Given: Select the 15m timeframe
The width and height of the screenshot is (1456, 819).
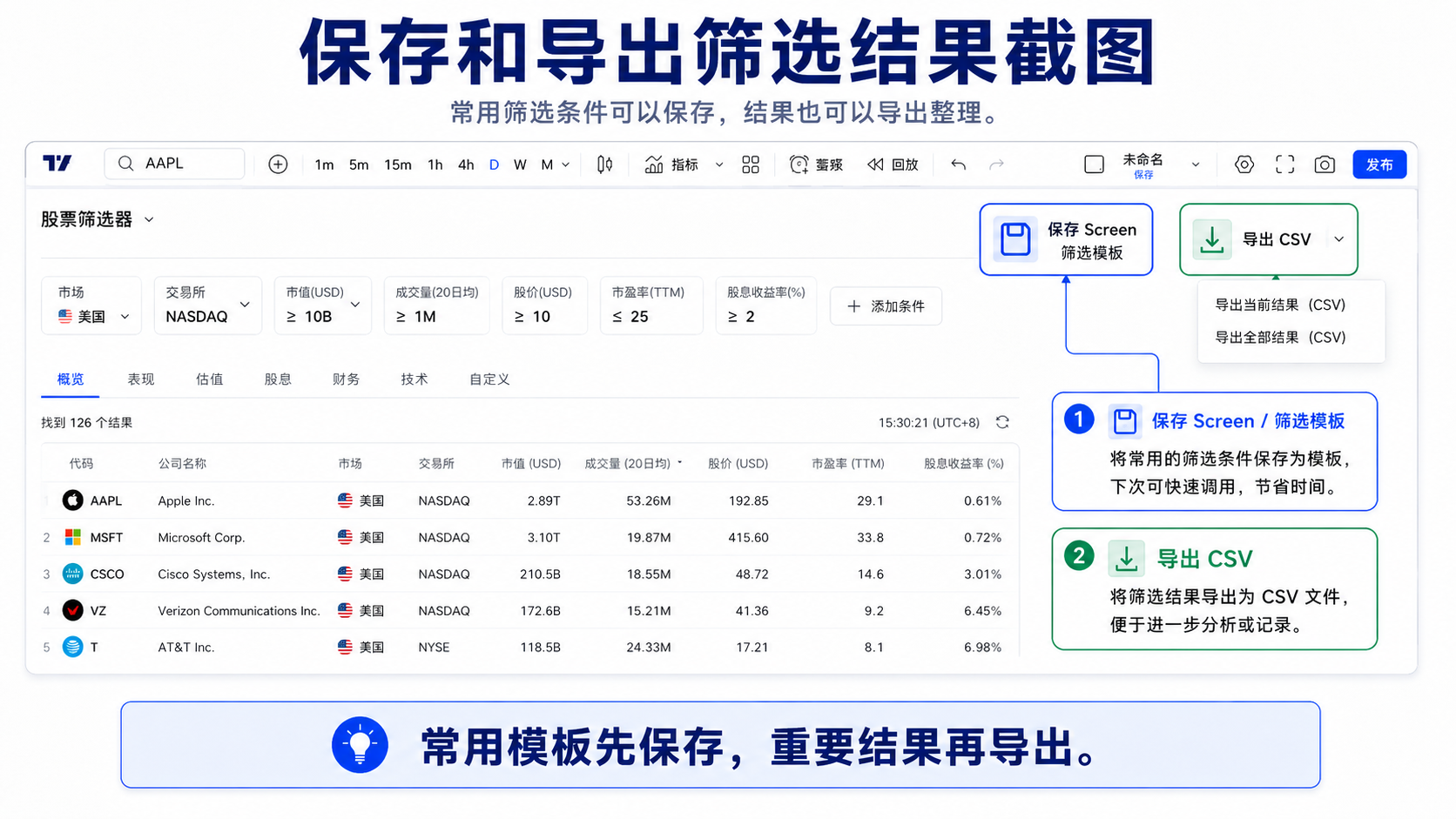Looking at the screenshot, I should coord(398,164).
